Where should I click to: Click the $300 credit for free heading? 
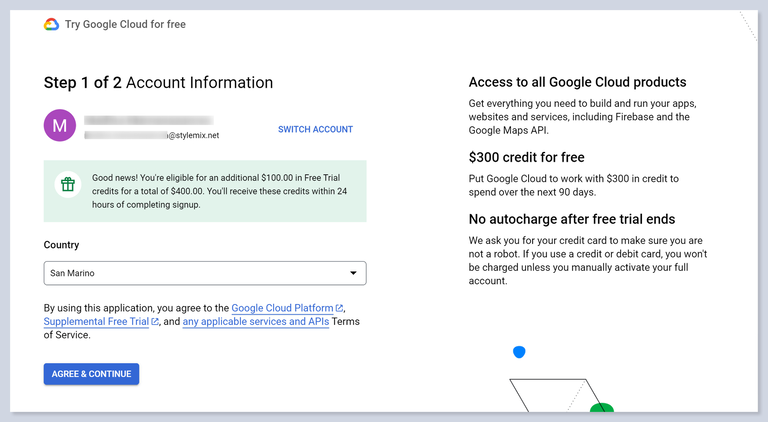[526, 157]
